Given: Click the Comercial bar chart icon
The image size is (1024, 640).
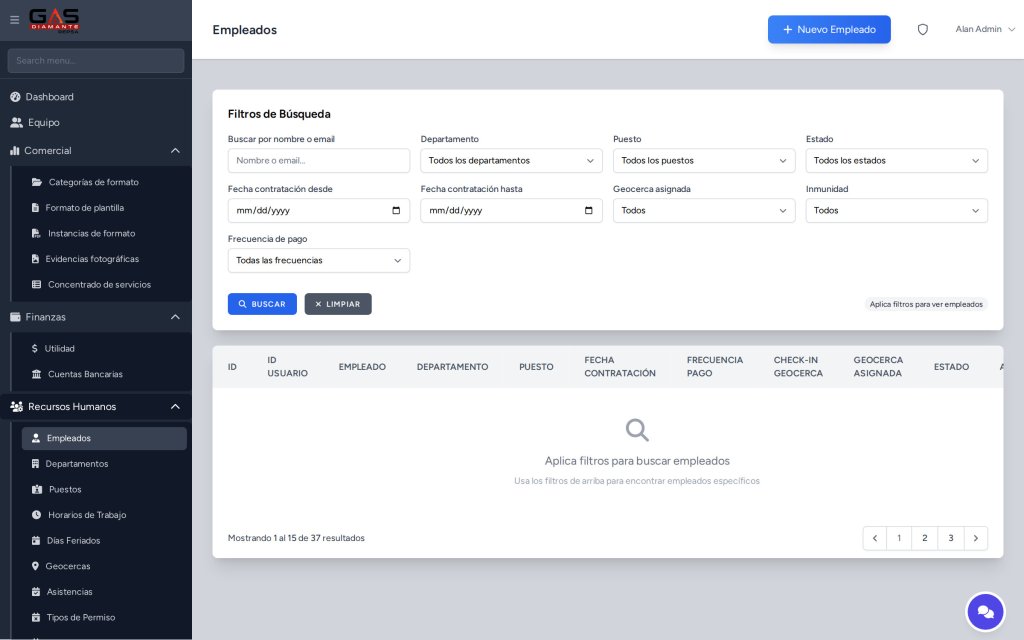Looking at the screenshot, I should pyautogui.click(x=14, y=150).
